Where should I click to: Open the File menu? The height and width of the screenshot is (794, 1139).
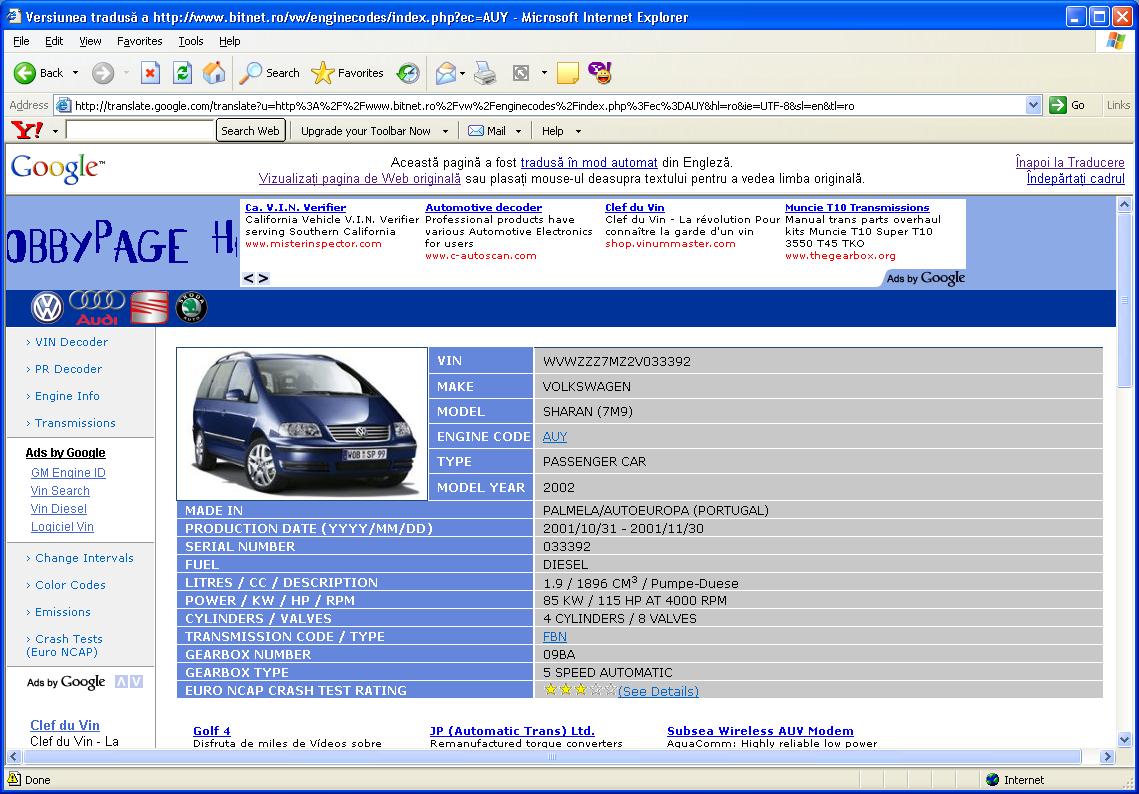pos(21,41)
